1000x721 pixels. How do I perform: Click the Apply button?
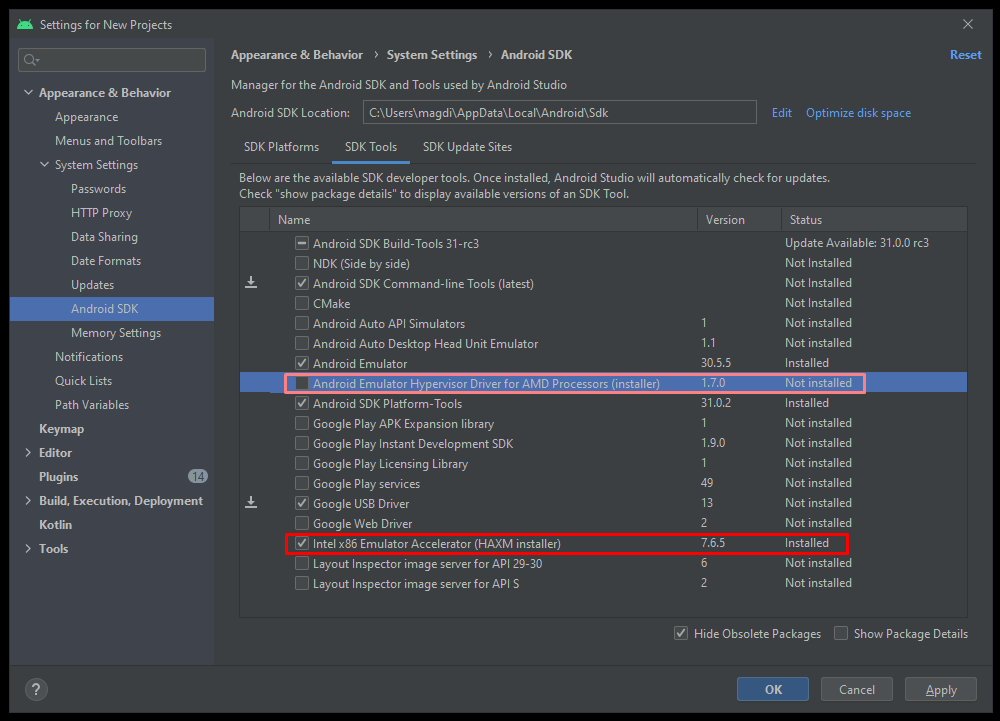click(x=941, y=689)
